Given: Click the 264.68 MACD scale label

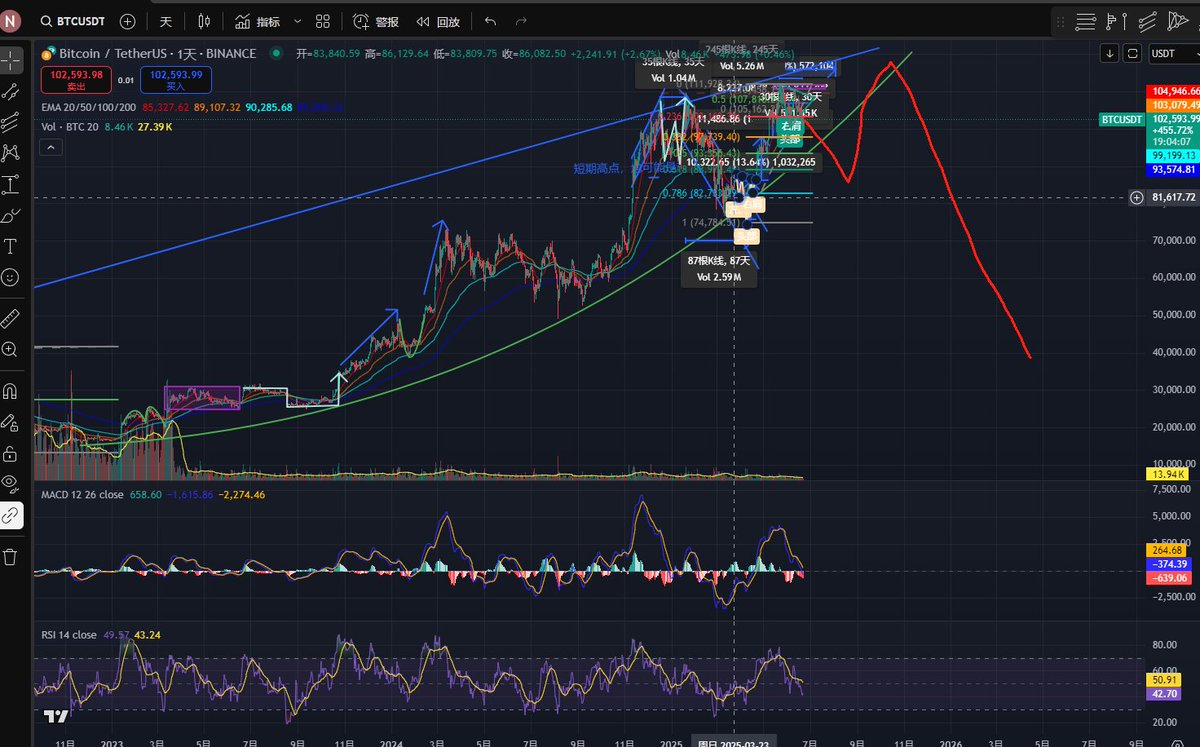Looking at the screenshot, I should coord(1168,550).
